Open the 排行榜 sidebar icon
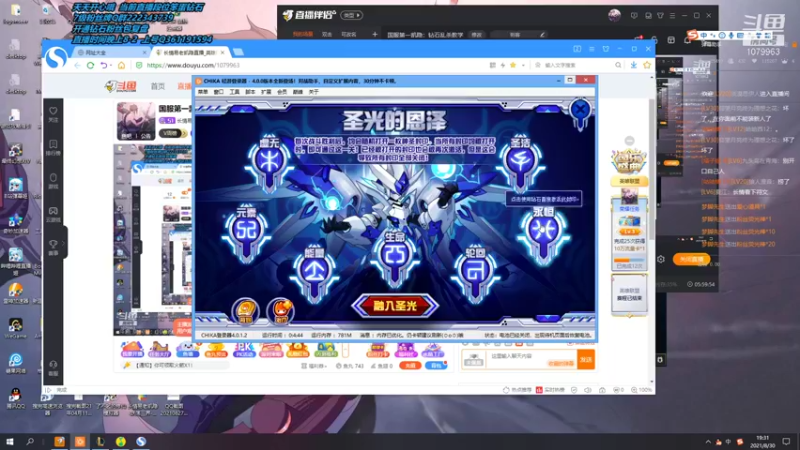The image size is (800, 450). 53,147
